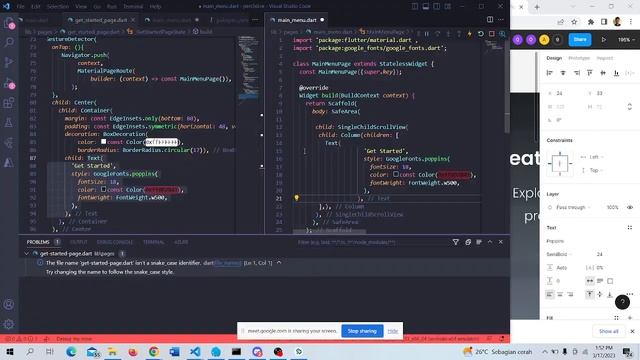Viewport: 640px width, 360px height.
Task: Click Figma text align top icon
Action: click(590, 294)
